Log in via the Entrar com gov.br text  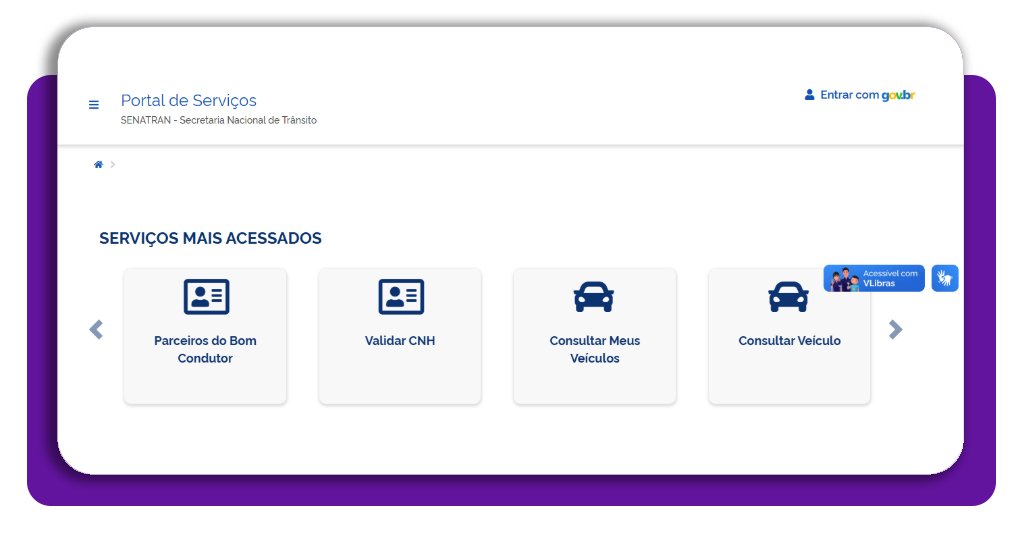pyautogui.click(x=867, y=95)
